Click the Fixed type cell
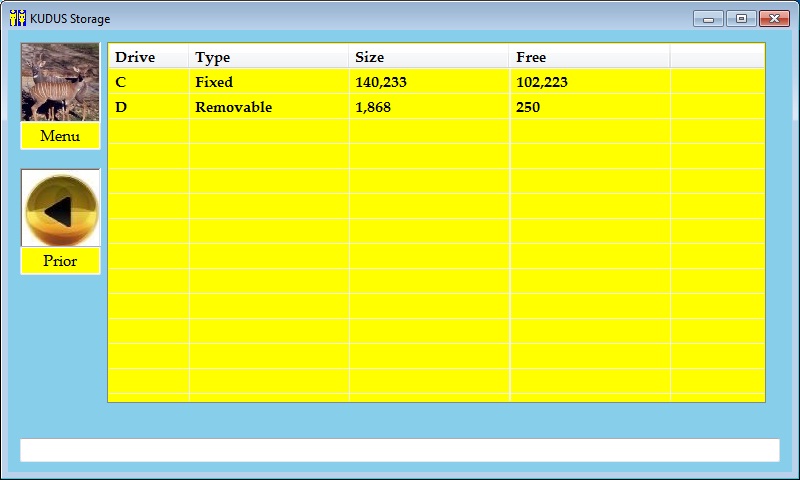Viewport: 800px width, 480px height. click(x=214, y=82)
